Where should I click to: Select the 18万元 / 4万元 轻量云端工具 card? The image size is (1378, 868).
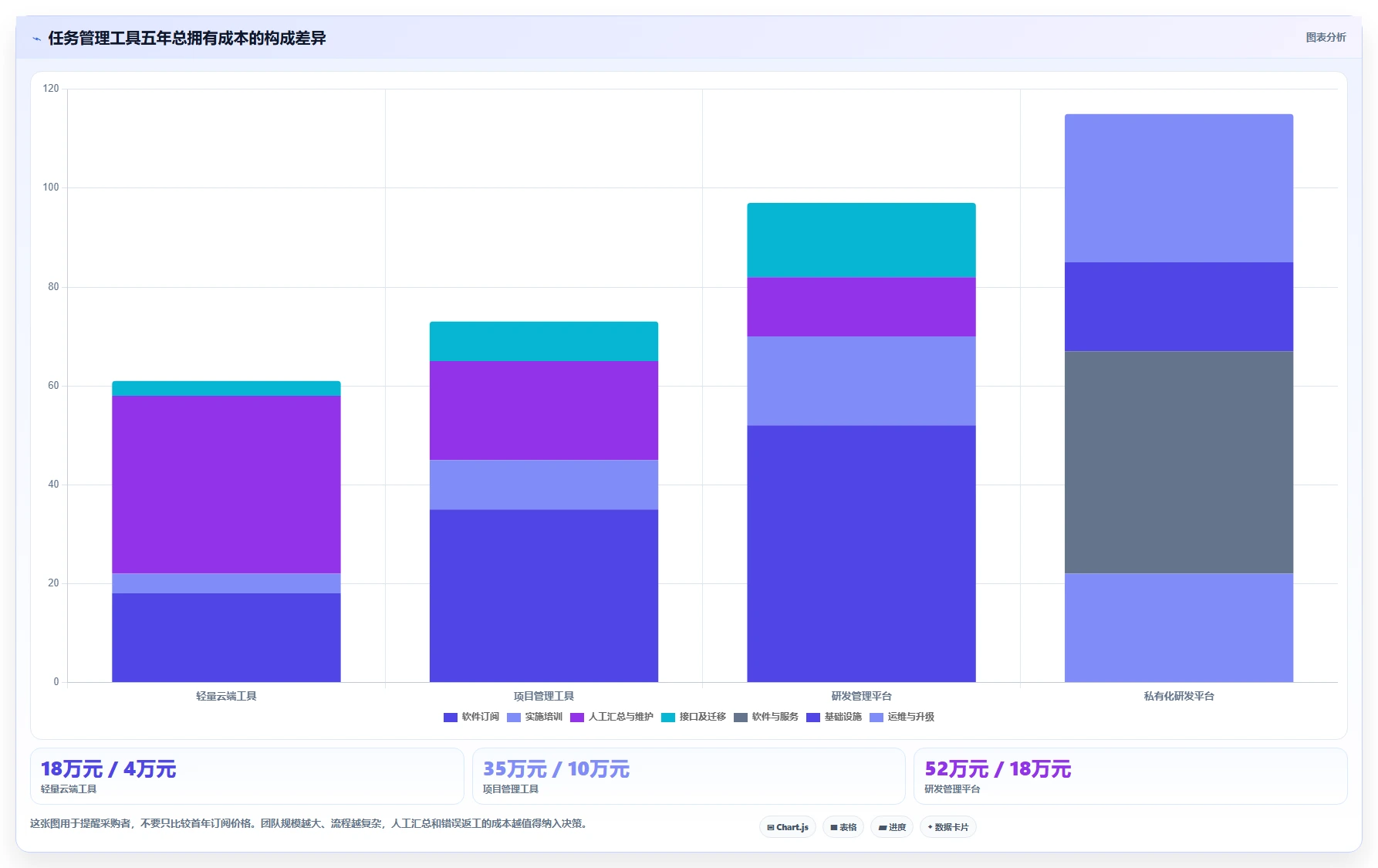pyautogui.click(x=247, y=776)
